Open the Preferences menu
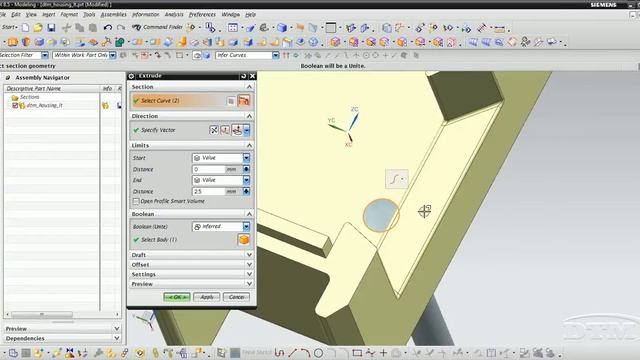The height and width of the screenshot is (360, 640). (x=202, y=14)
